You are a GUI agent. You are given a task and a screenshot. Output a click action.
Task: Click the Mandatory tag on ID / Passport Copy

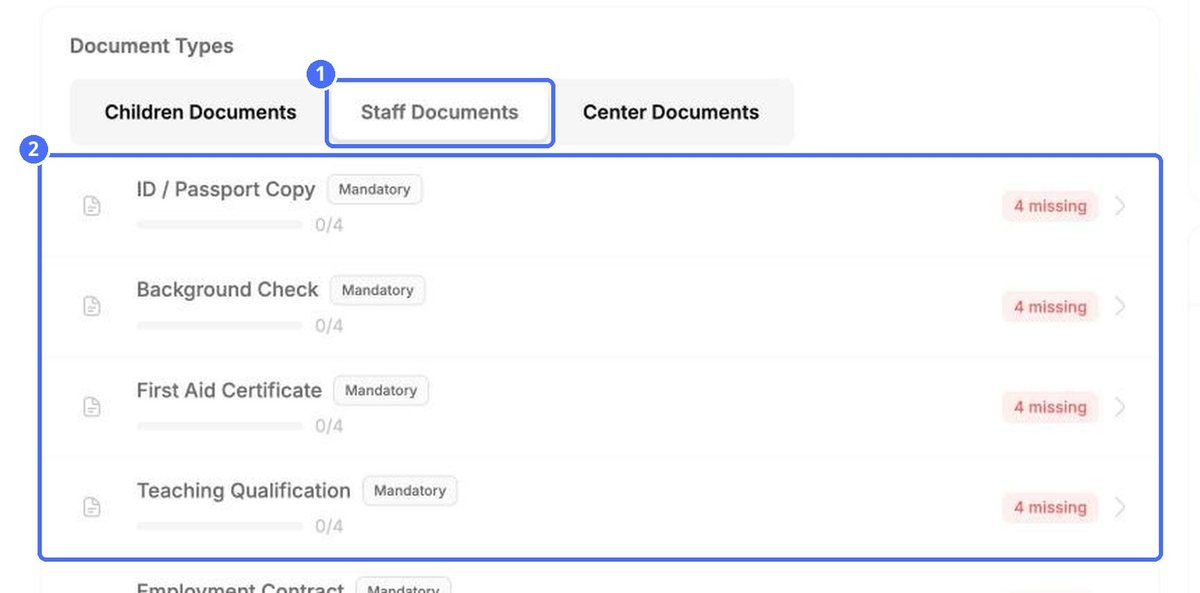coord(374,189)
